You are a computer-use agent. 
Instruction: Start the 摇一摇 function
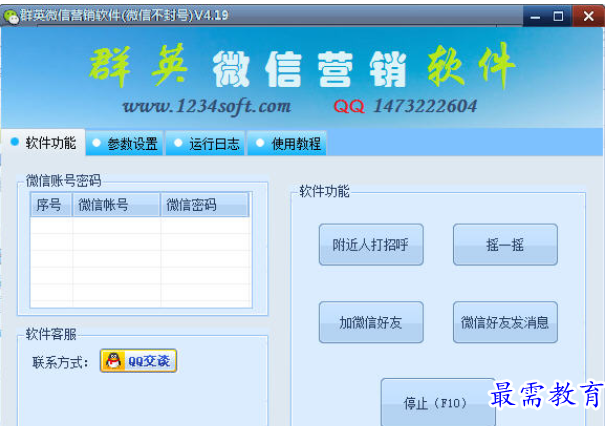coord(505,245)
